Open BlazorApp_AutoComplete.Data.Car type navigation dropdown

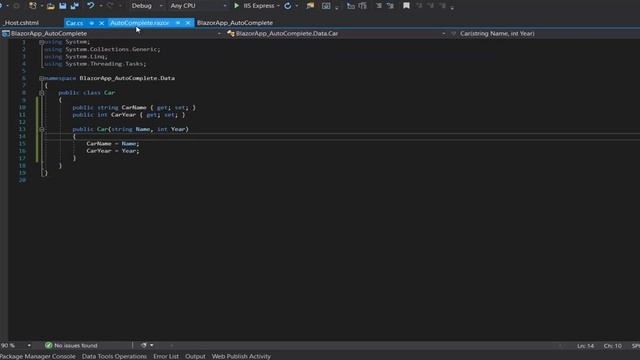[x=444, y=33]
